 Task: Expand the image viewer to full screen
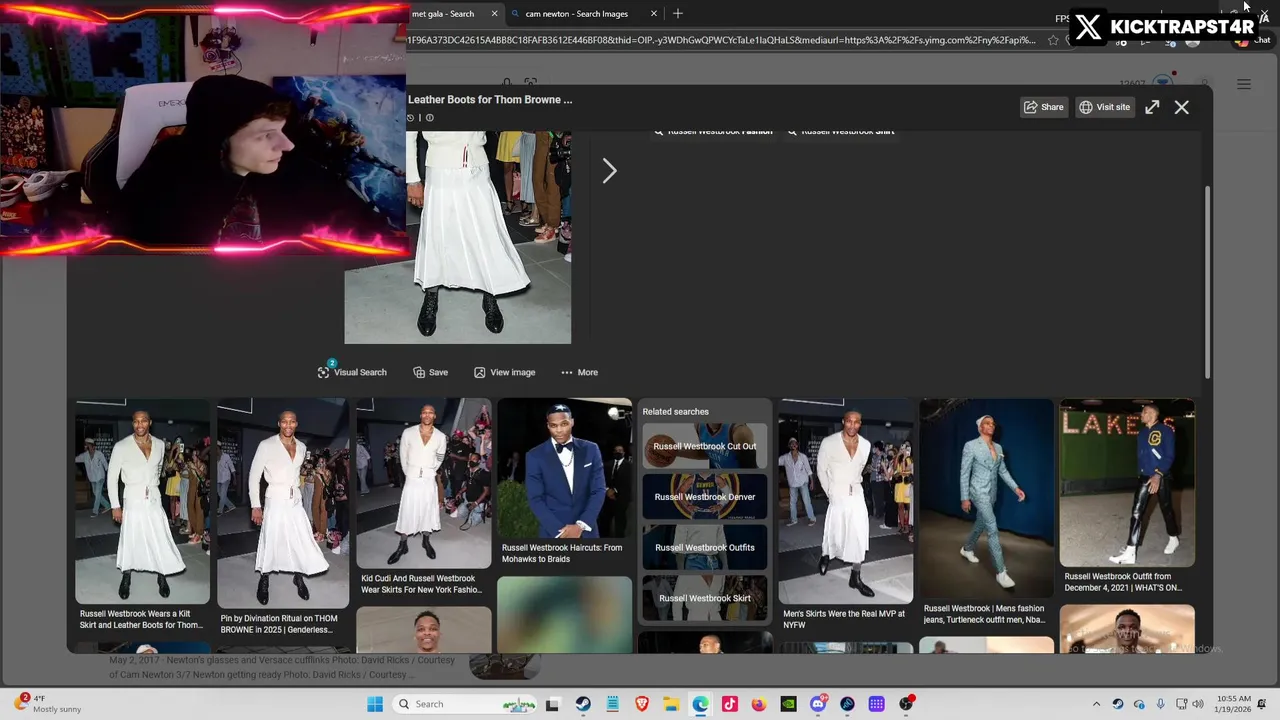[x=1152, y=107]
